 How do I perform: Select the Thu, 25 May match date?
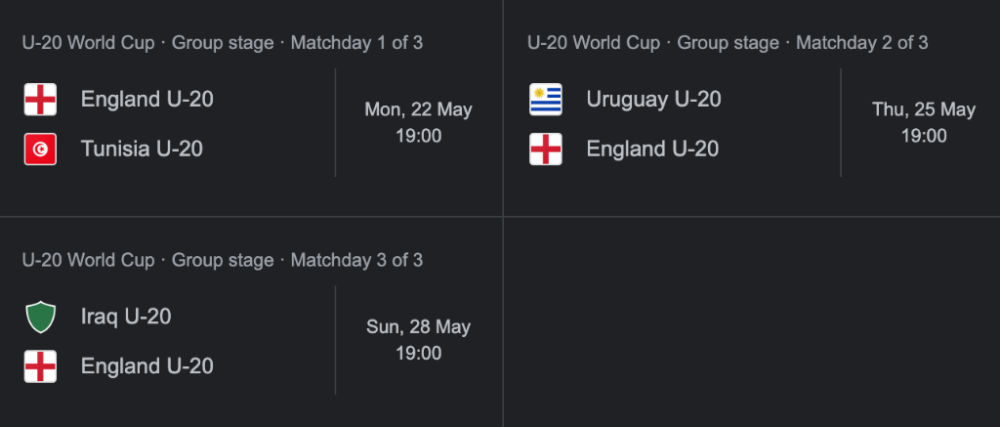(923, 110)
